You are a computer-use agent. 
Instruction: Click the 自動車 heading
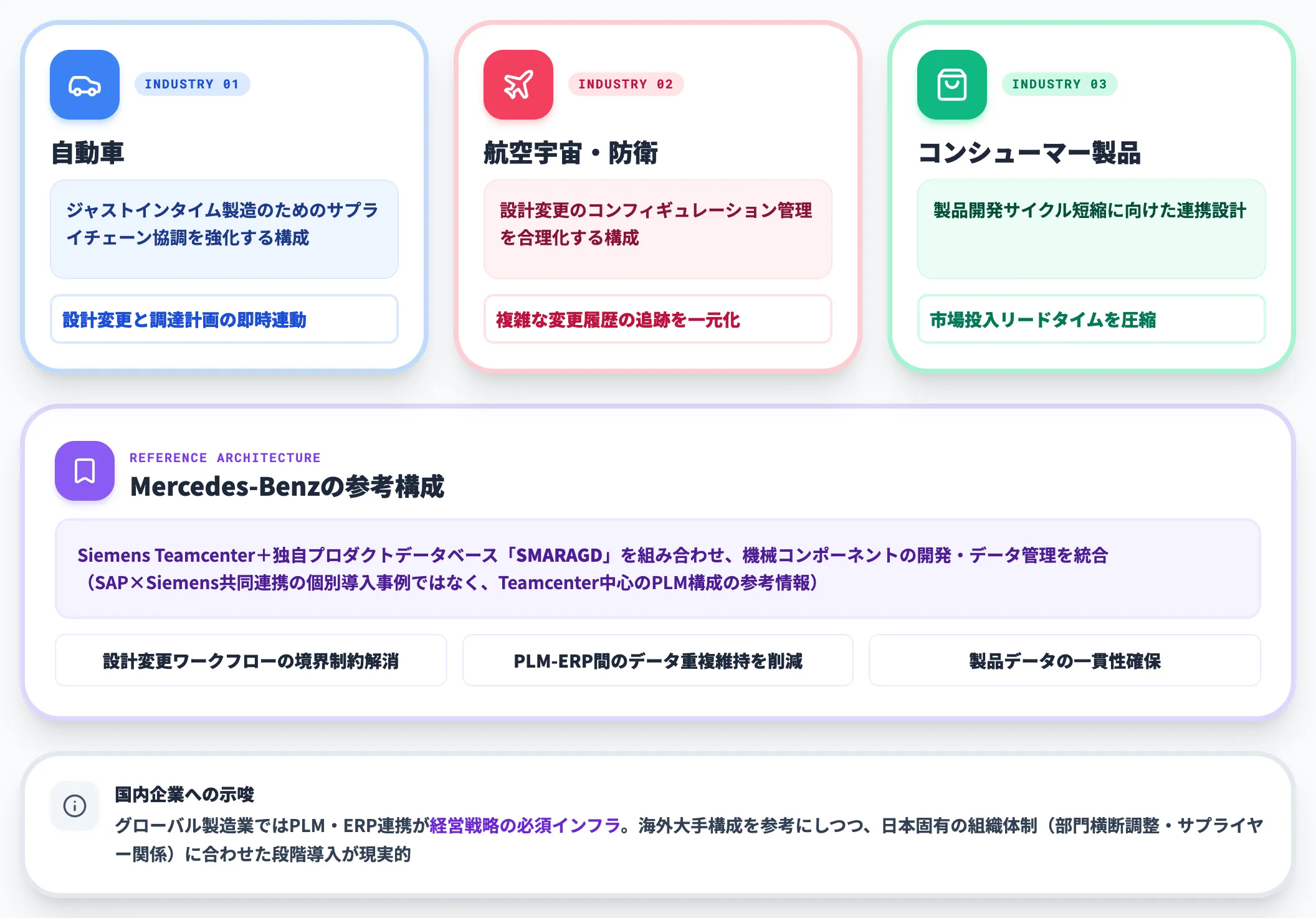tap(88, 153)
